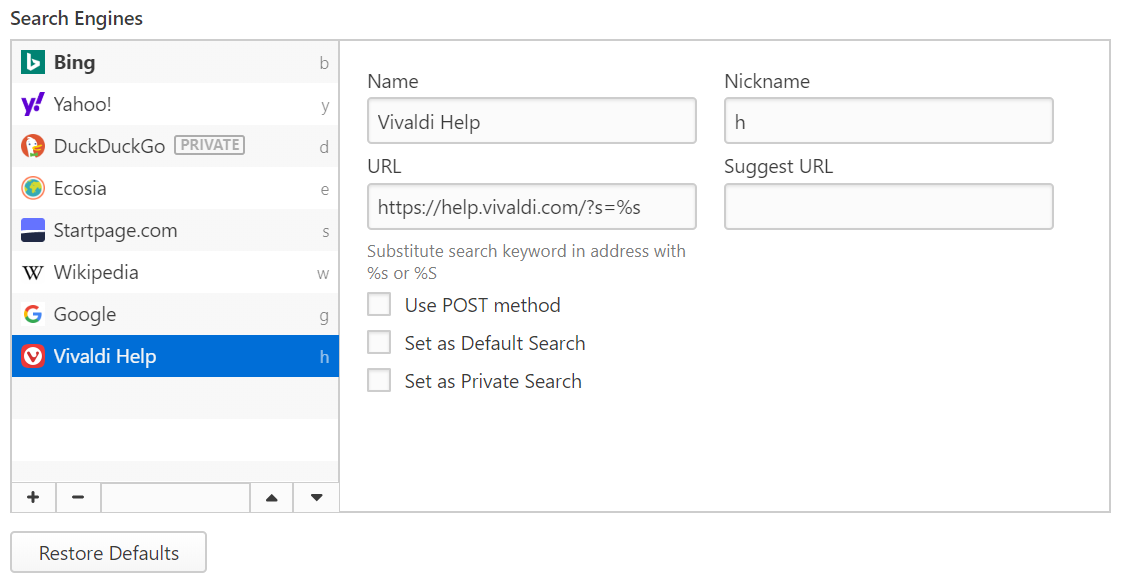The height and width of the screenshot is (583, 1122).
Task: Click nickname letter b on Bing row
Action: 324,64
